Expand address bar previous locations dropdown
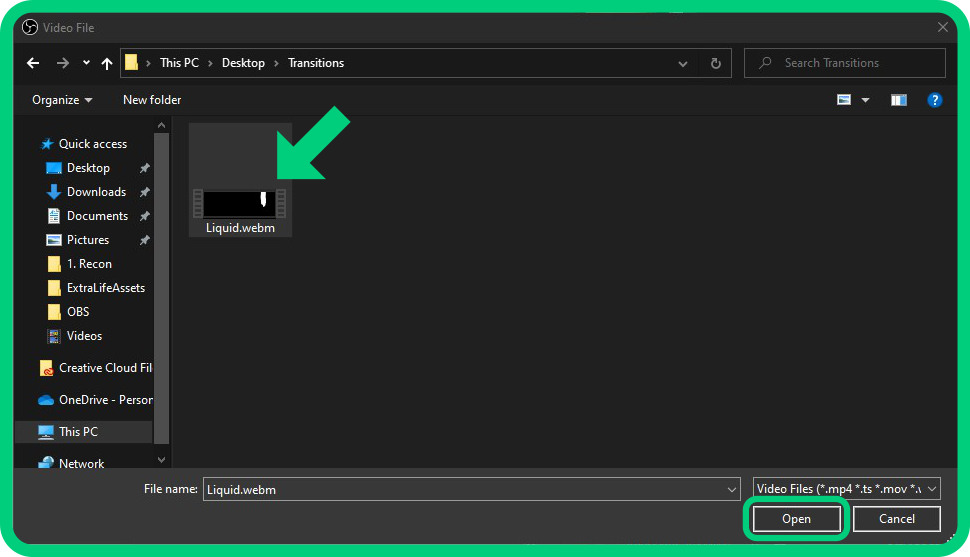970x557 pixels. [682, 63]
